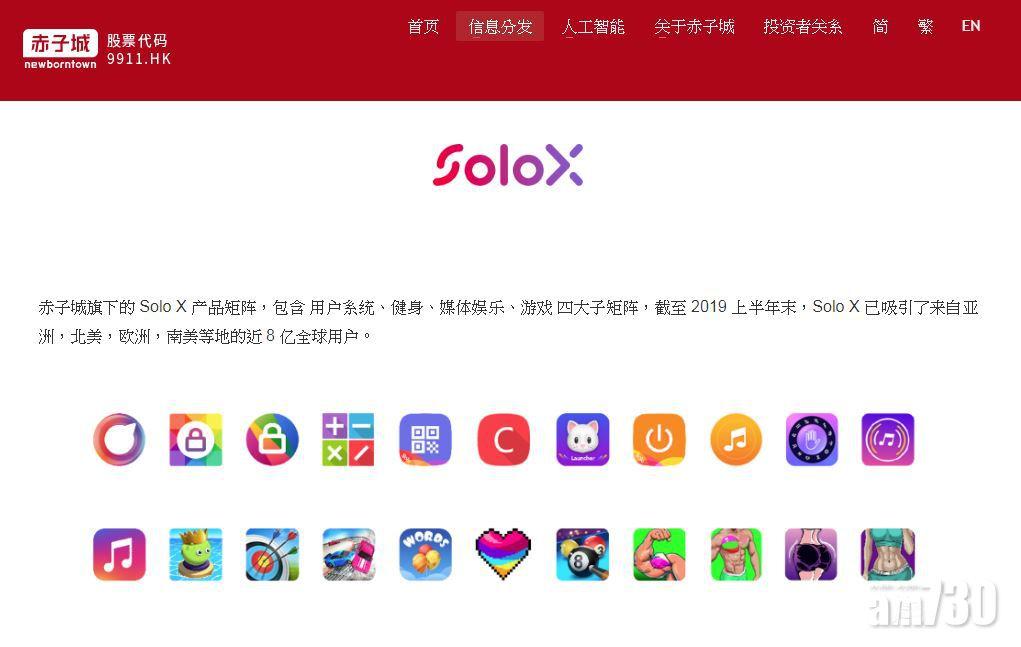Viewport: 1021px width, 647px height.
Task: Select the white cat Launcher icon
Action: (583, 439)
